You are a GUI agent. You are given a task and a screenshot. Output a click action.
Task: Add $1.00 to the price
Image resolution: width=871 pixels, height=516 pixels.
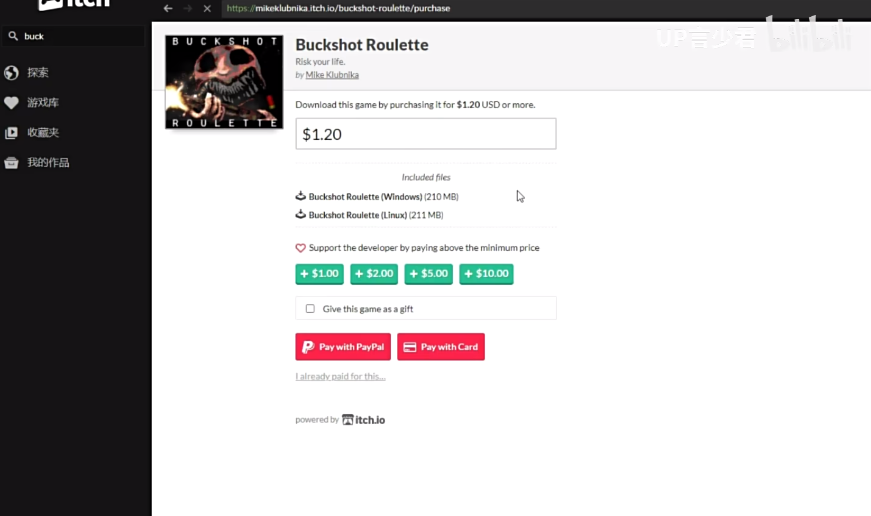[319, 274]
